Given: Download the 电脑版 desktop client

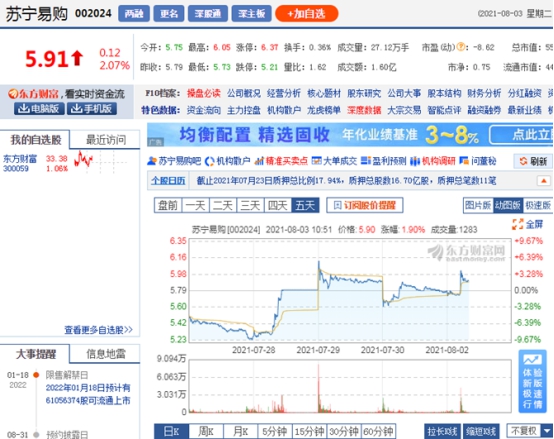Looking at the screenshot, I should (39, 108).
